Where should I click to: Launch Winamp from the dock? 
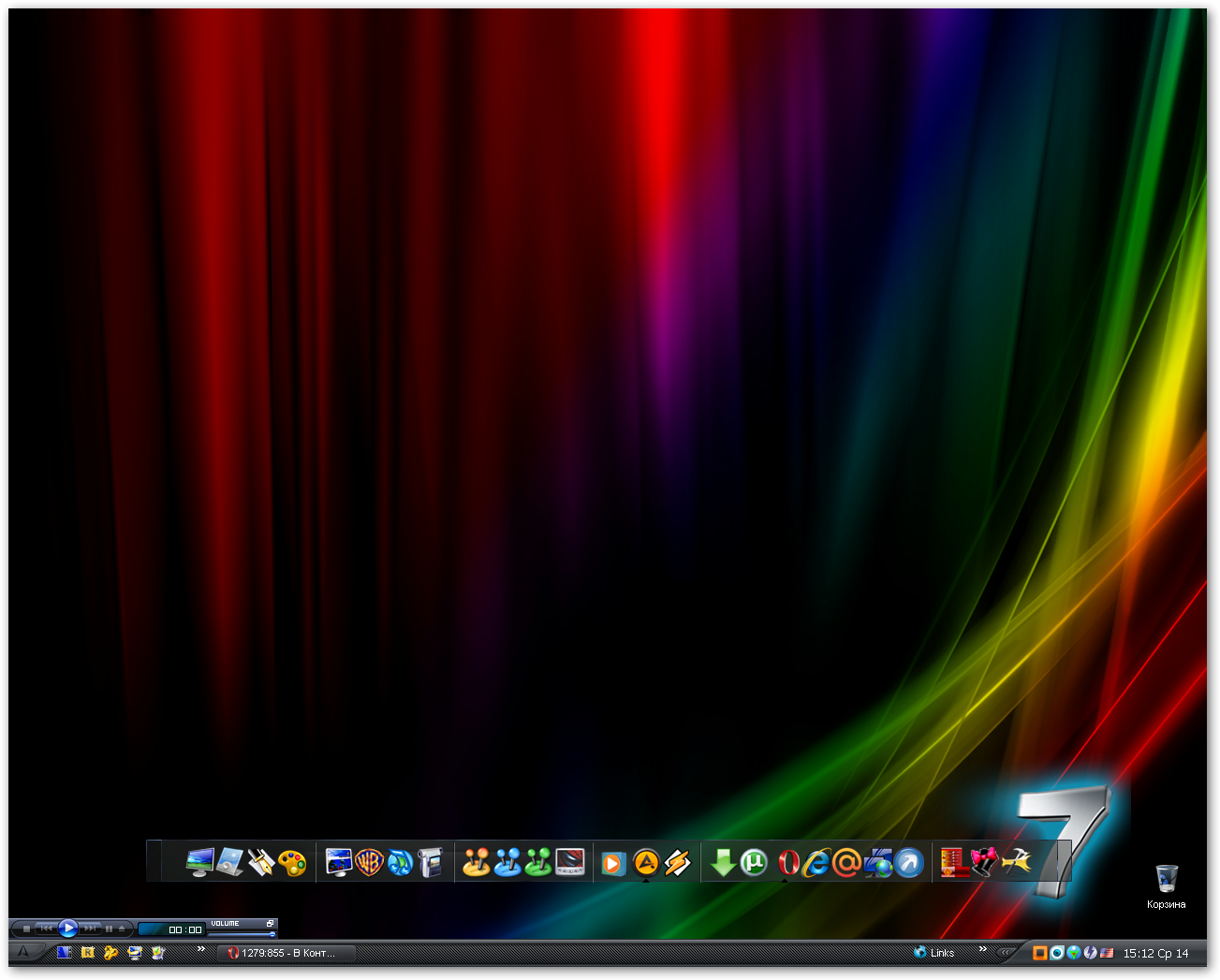675,863
